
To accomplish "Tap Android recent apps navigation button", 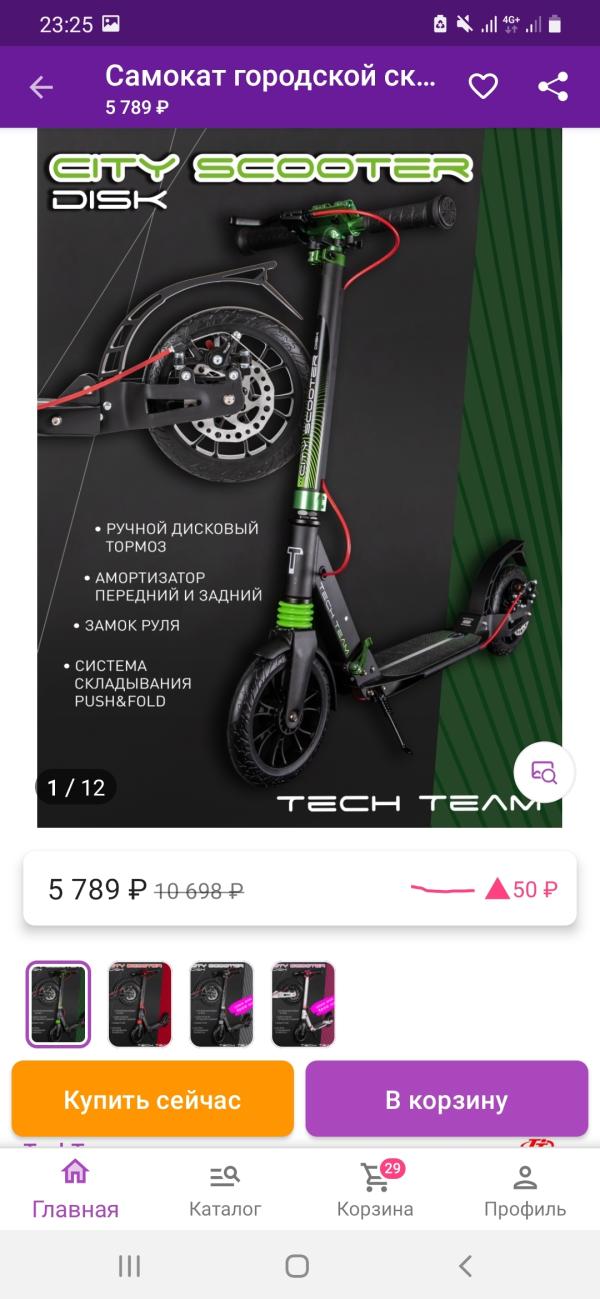I will point(129,1266).
